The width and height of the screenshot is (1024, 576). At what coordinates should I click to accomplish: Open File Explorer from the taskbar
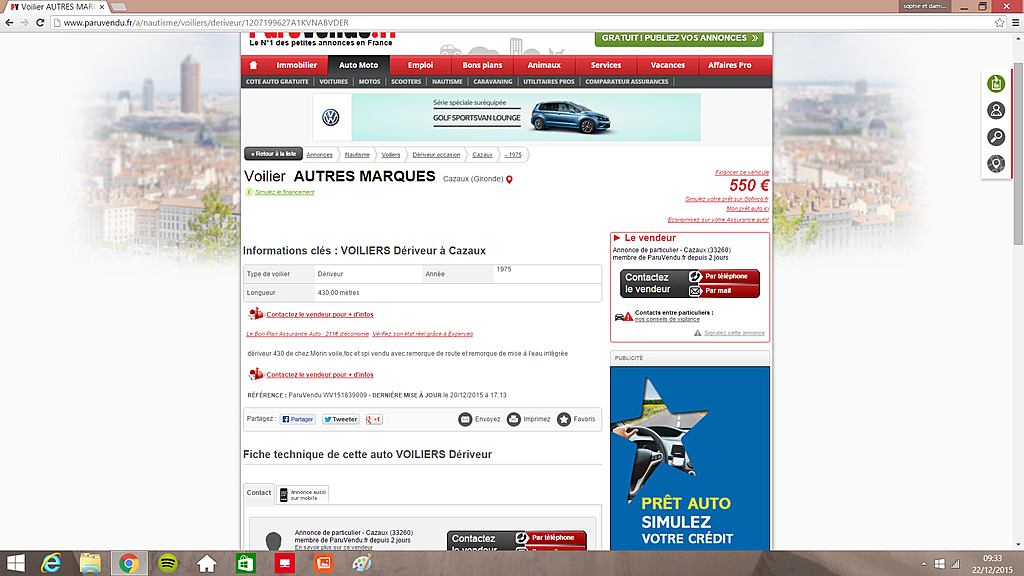tap(90, 563)
